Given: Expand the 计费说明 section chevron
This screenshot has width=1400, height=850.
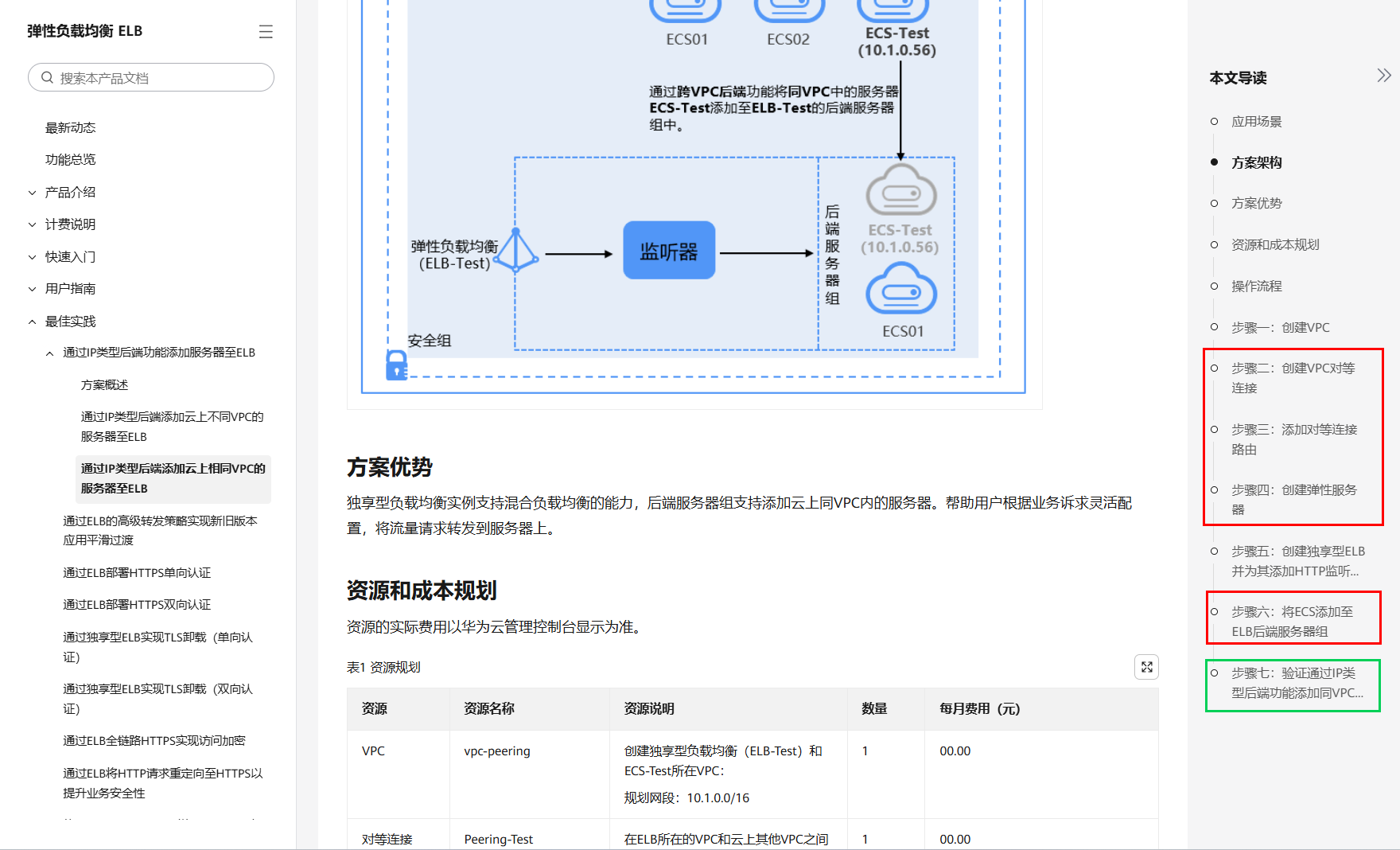Looking at the screenshot, I should tap(33, 224).
